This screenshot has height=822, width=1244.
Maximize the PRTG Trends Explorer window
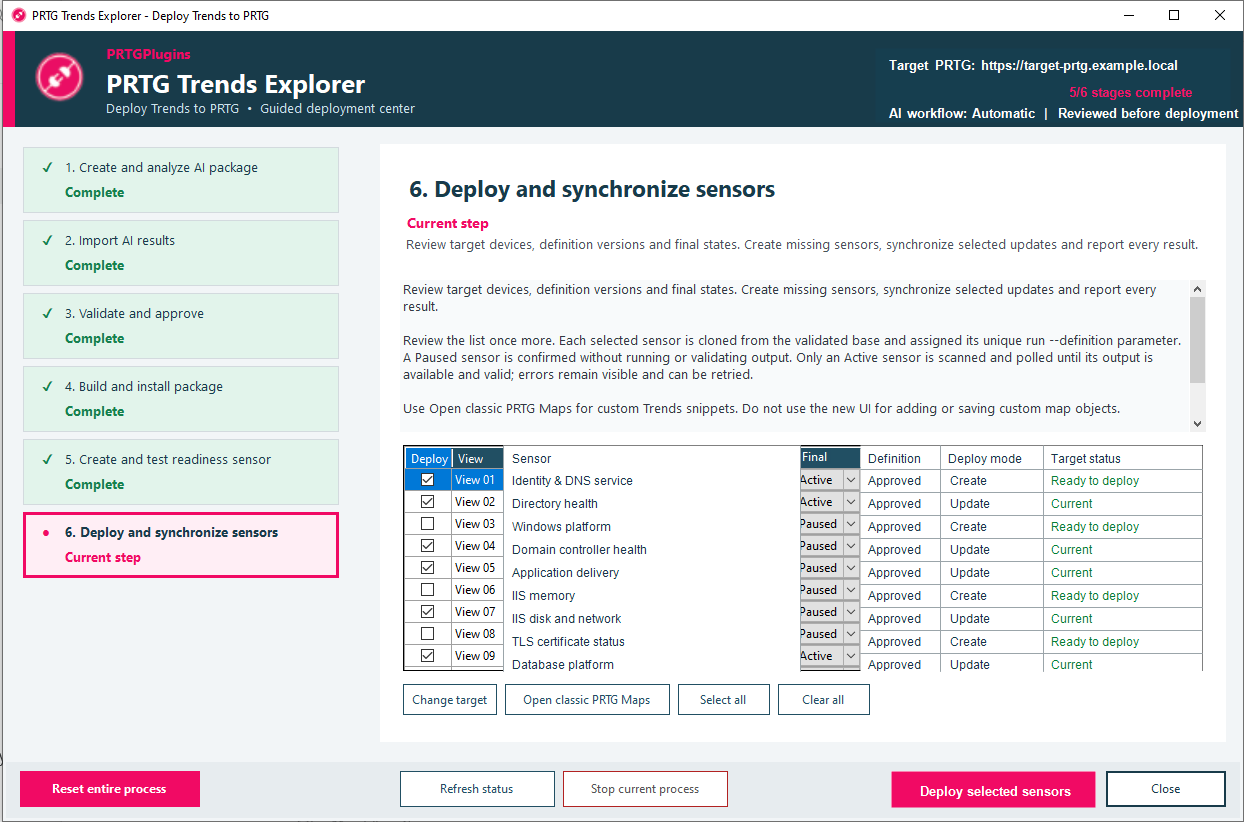[x=1174, y=15]
